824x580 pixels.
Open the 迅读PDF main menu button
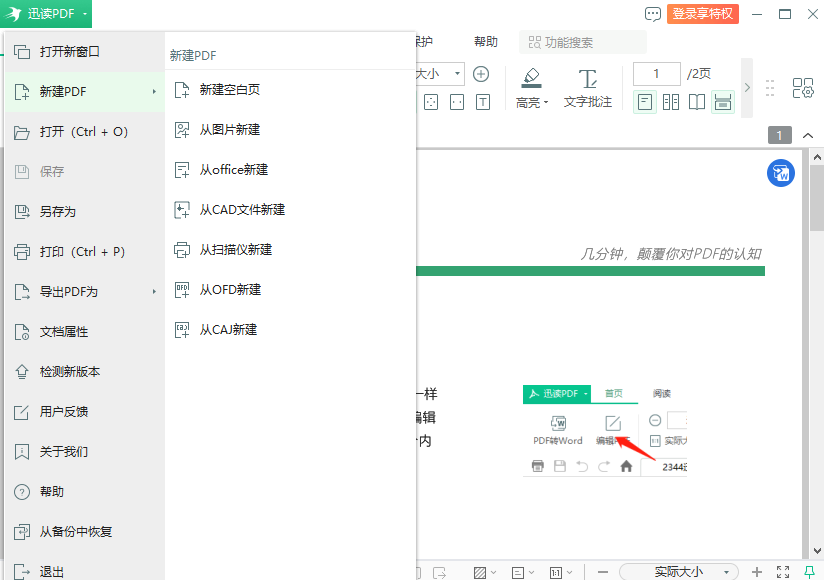tap(46, 14)
